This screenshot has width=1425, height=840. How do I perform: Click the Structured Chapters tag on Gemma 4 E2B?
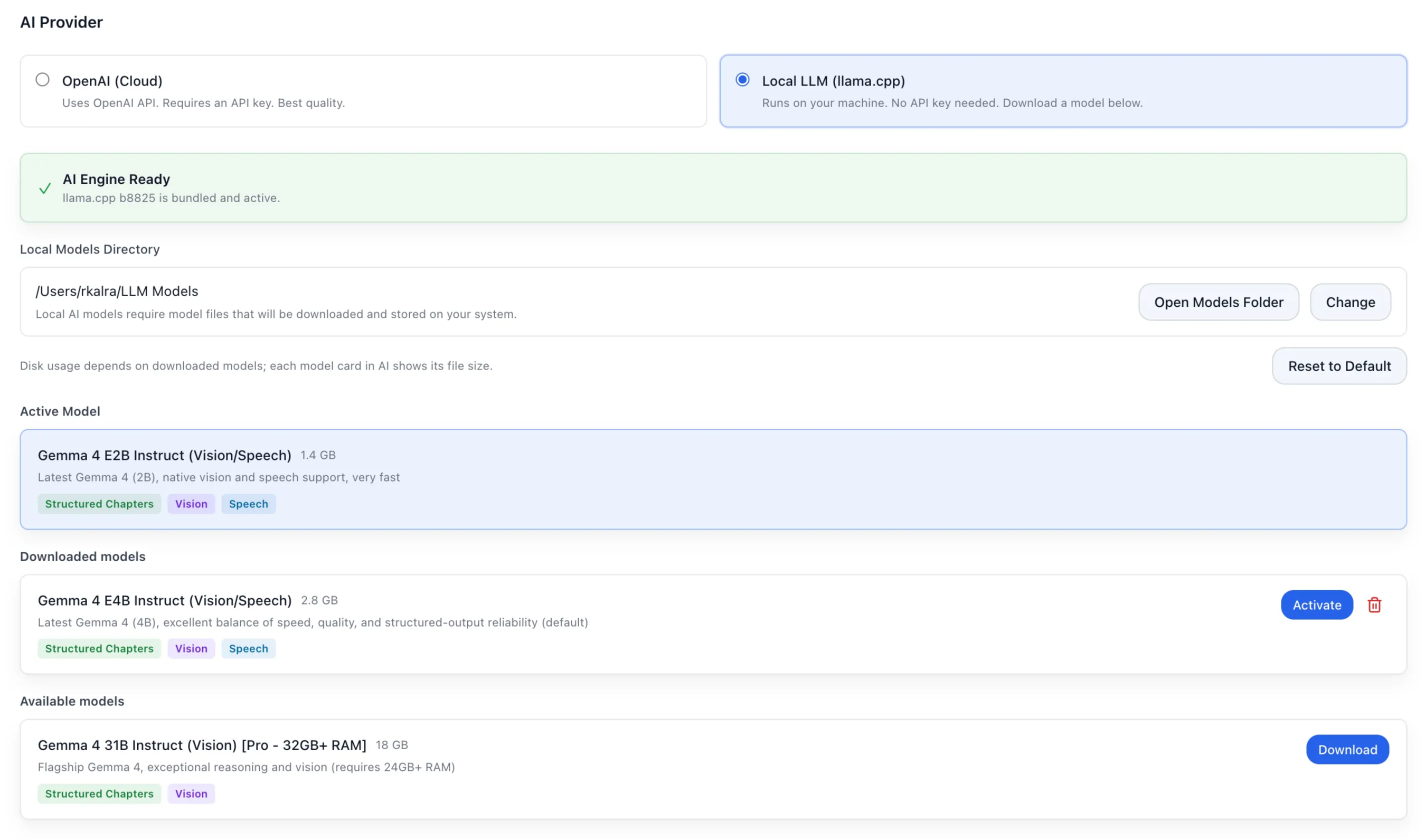[99, 504]
